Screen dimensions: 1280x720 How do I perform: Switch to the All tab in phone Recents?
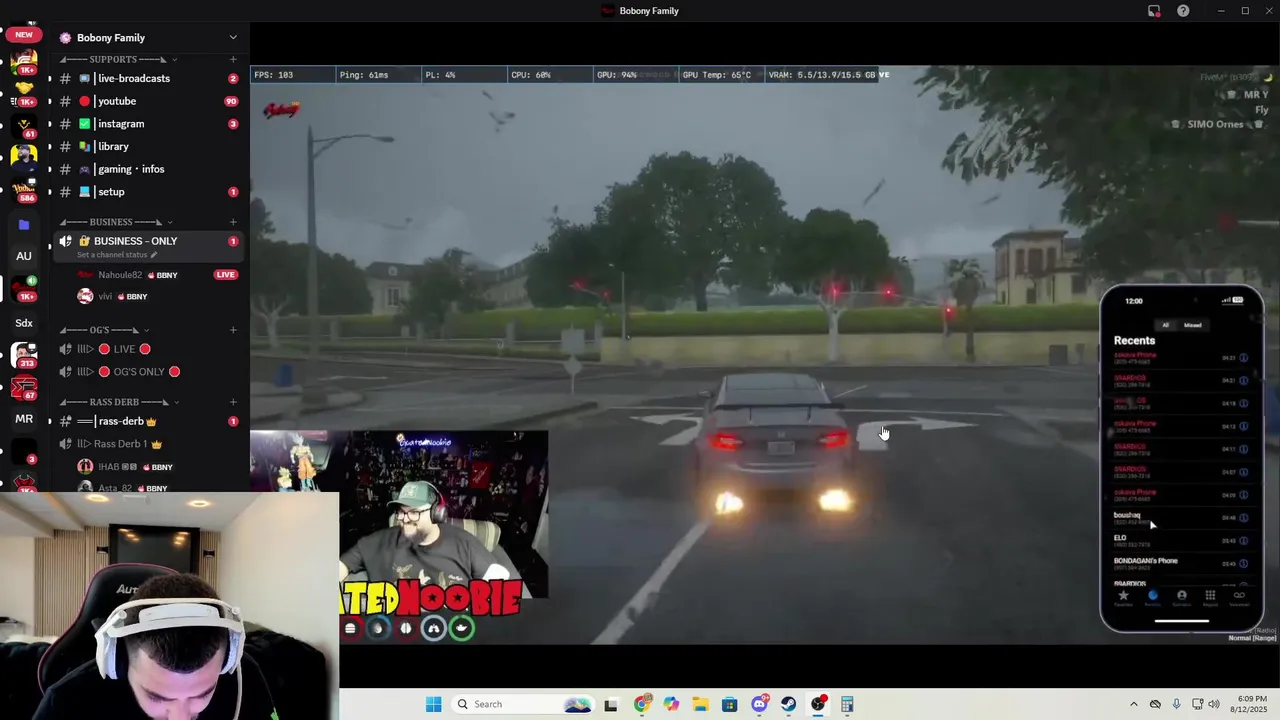pyautogui.click(x=1165, y=325)
